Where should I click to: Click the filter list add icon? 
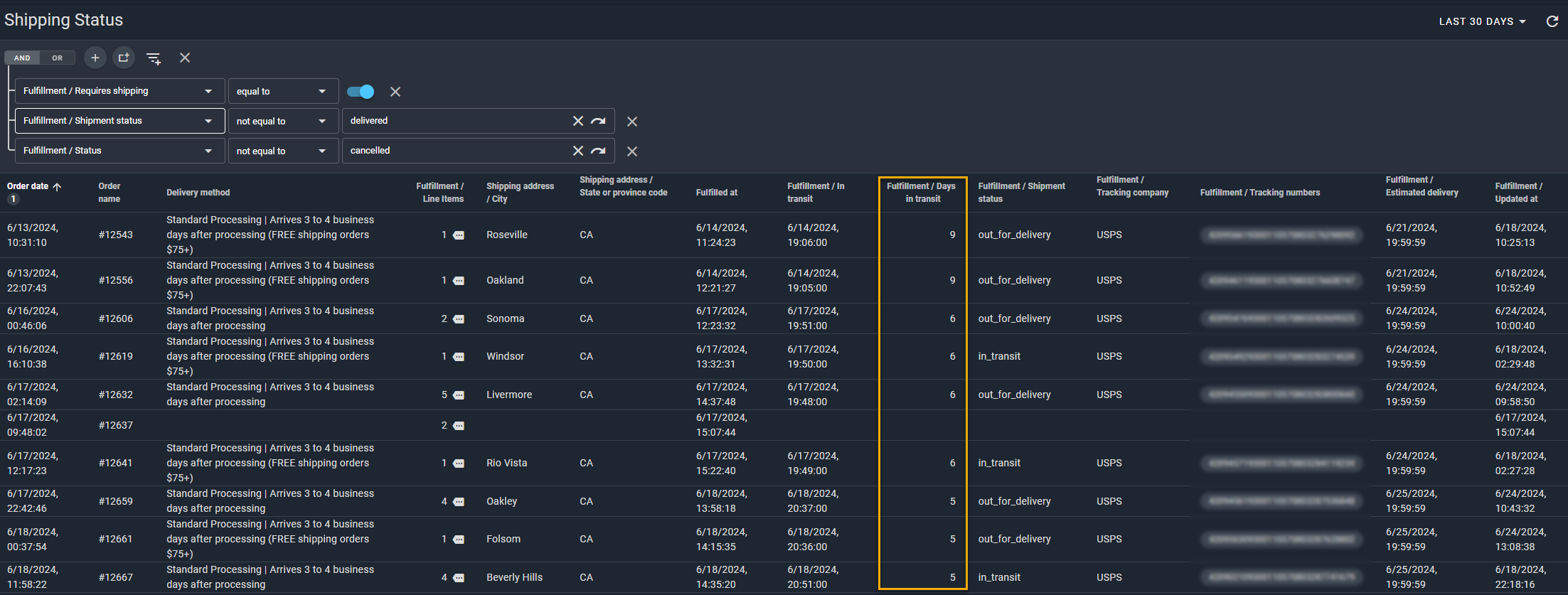(x=154, y=58)
